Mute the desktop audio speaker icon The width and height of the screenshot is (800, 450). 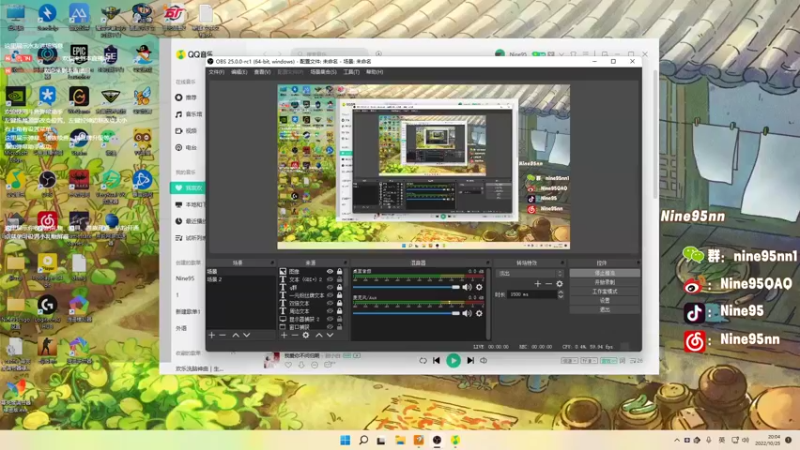click(x=467, y=287)
